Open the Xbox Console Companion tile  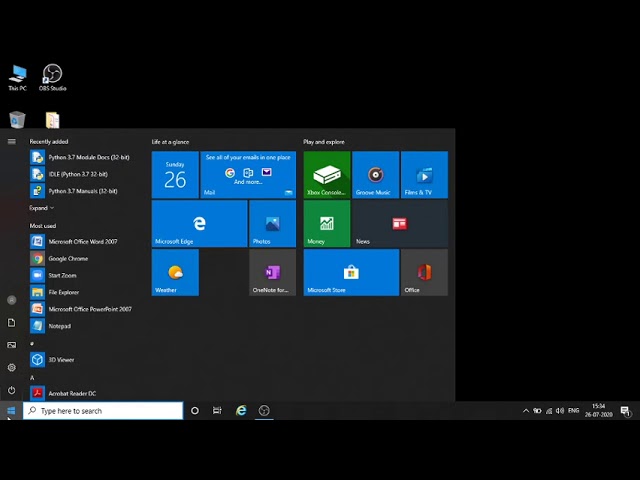[327, 175]
